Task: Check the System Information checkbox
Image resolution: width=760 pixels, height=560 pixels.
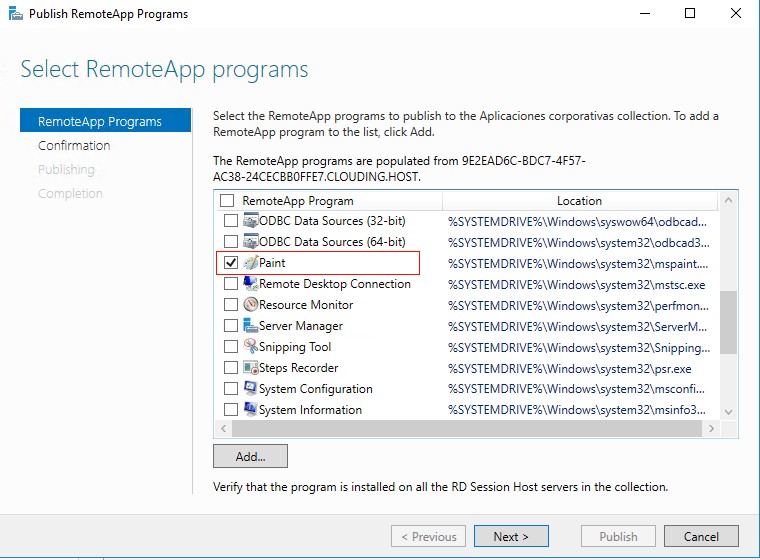Action: click(231, 410)
